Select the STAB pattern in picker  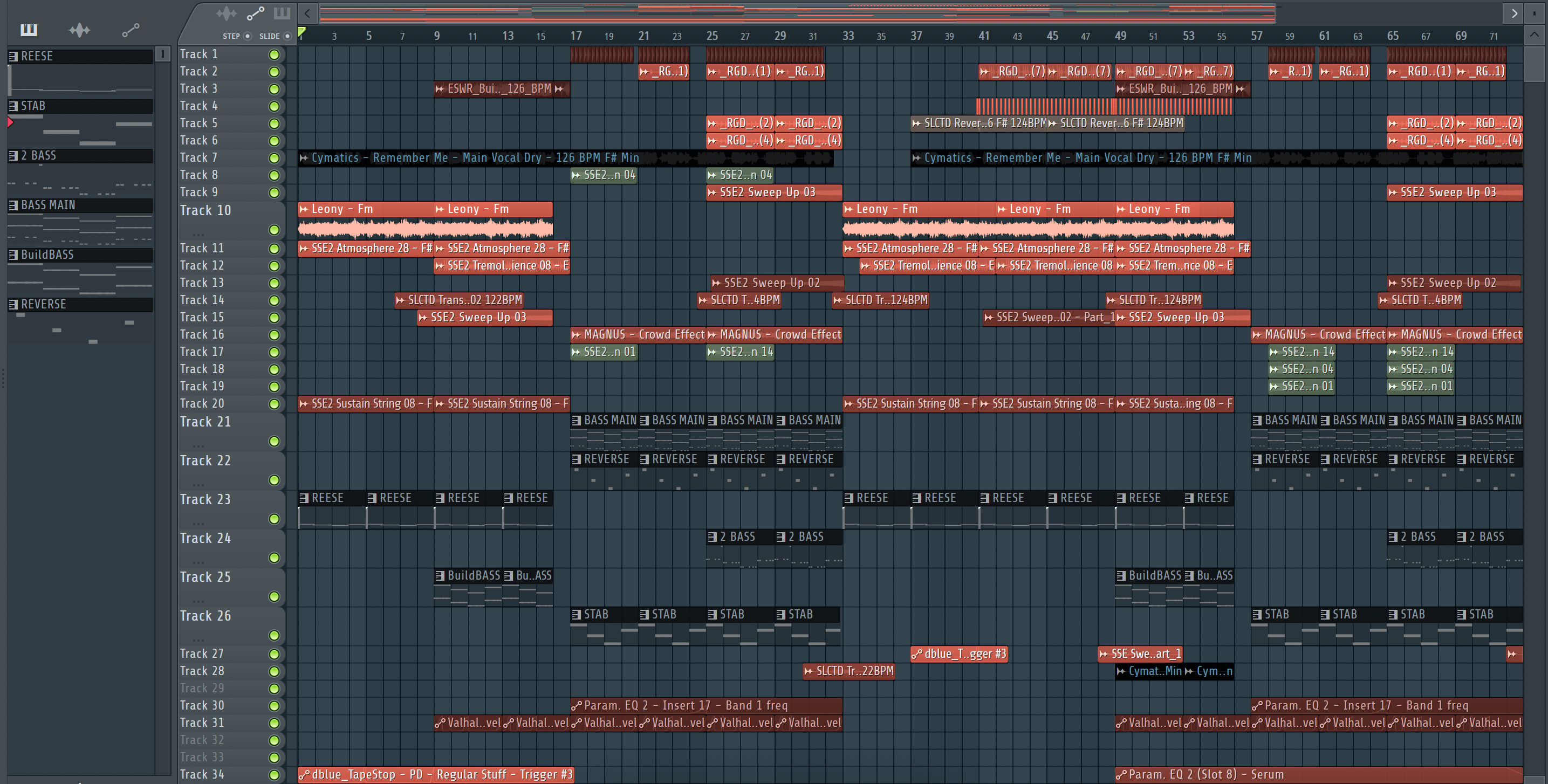click(80, 106)
